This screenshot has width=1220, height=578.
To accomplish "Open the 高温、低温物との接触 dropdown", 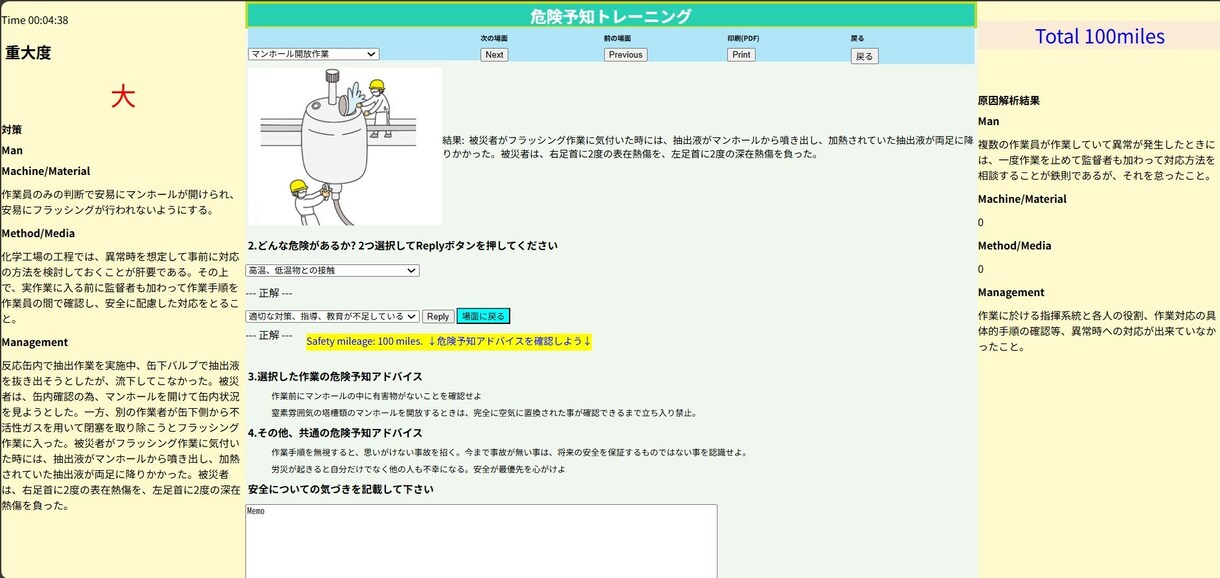I will coord(332,270).
